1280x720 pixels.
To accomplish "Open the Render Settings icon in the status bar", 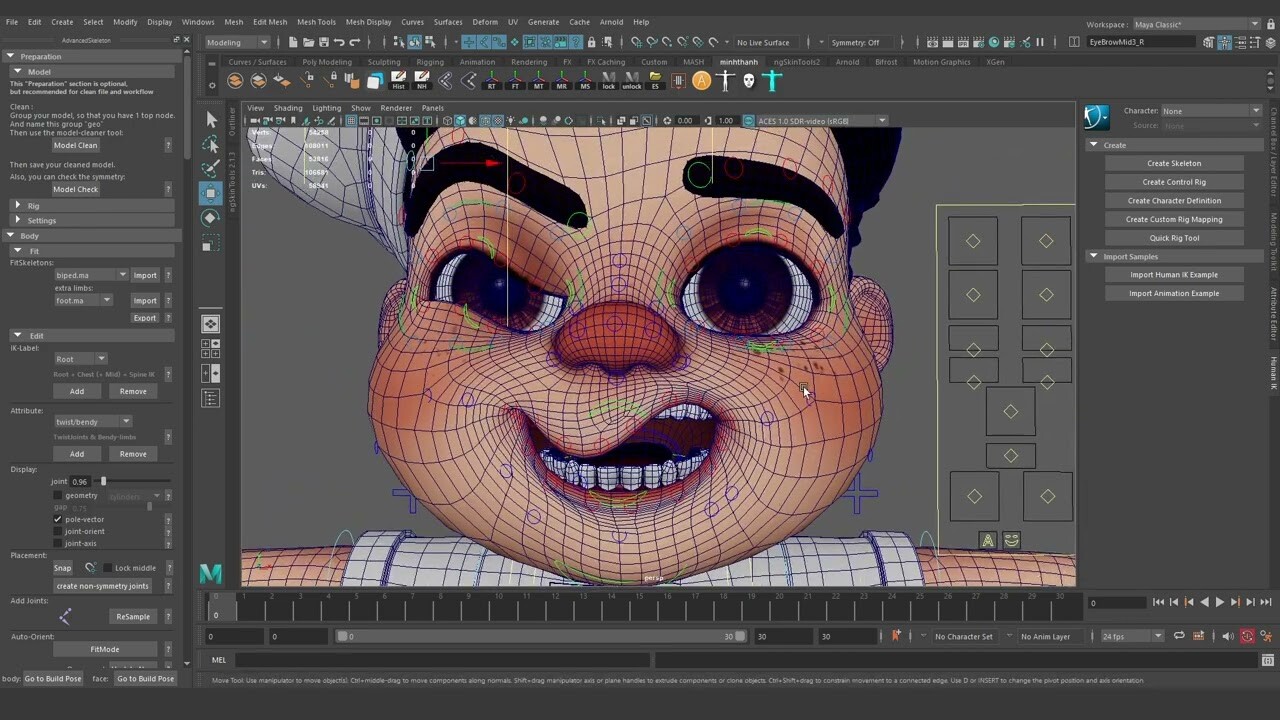I will click(x=978, y=42).
